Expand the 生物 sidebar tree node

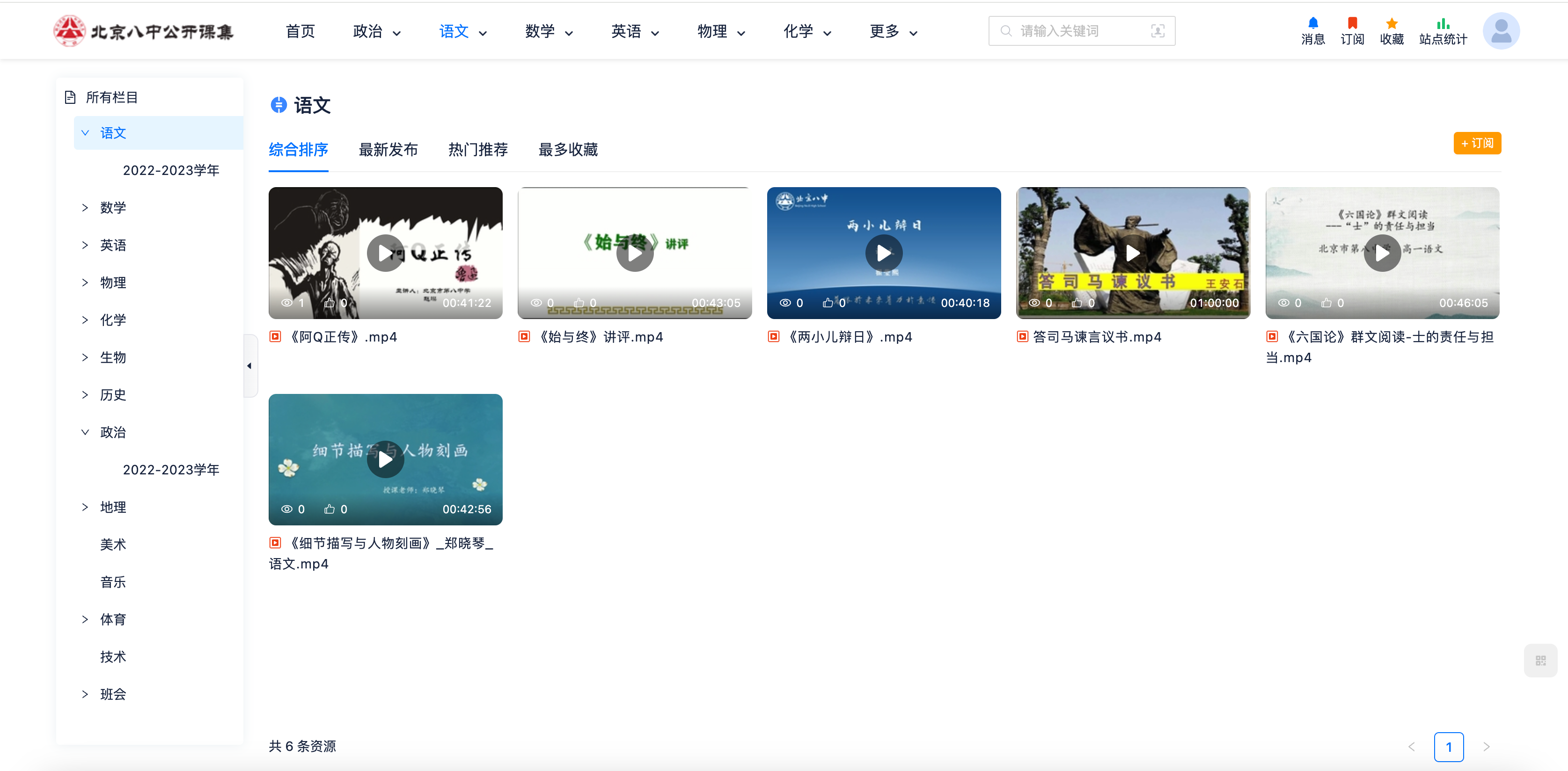85,357
